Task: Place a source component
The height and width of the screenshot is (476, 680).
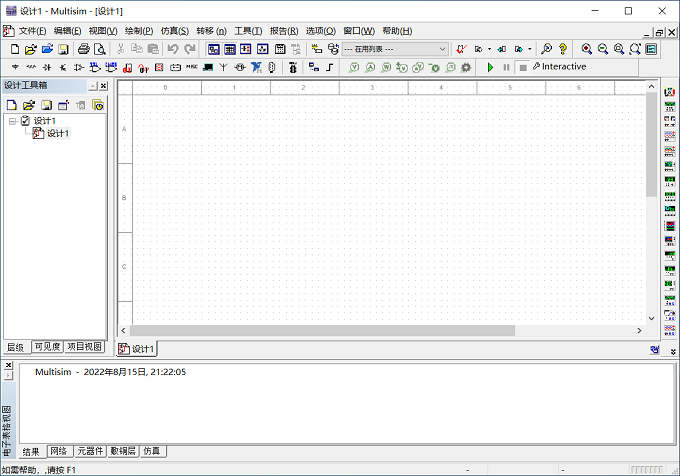Action: point(15,67)
